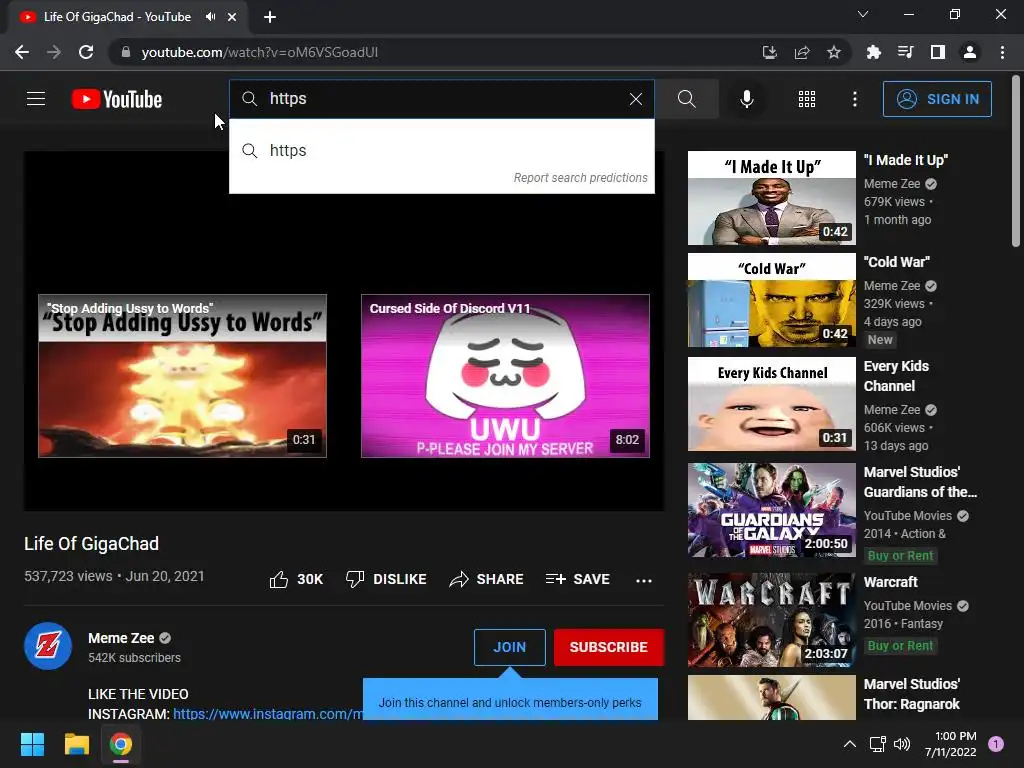The height and width of the screenshot is (768, 1024).
Task: Click the SIGN IN button
Action: pos(937,99)
